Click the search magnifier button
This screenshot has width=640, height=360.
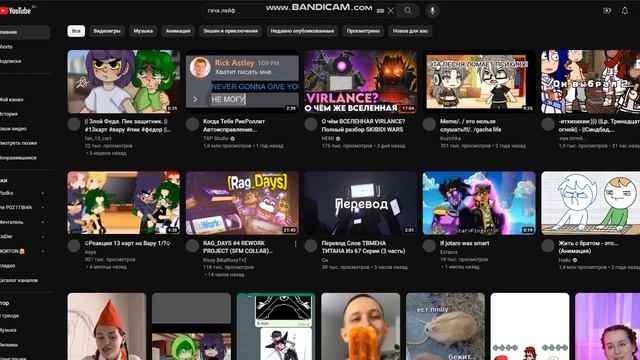click(408, 11)
